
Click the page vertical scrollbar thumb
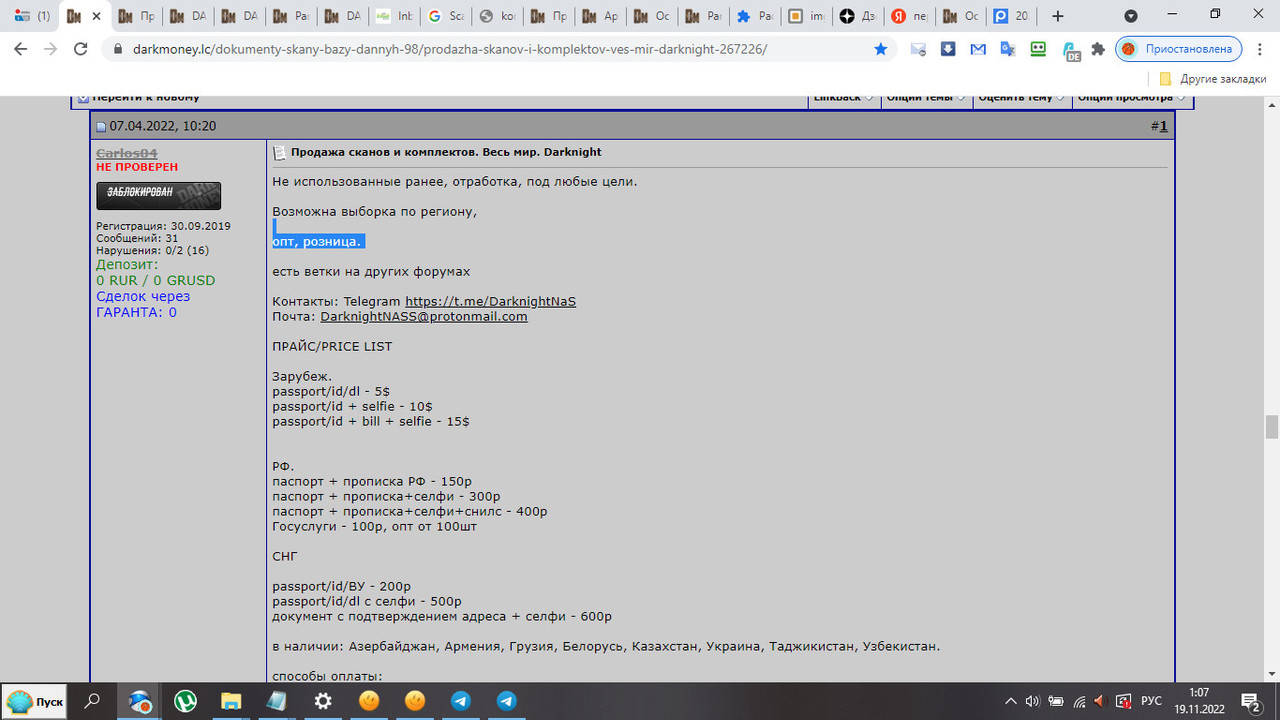click(1272, 426)
